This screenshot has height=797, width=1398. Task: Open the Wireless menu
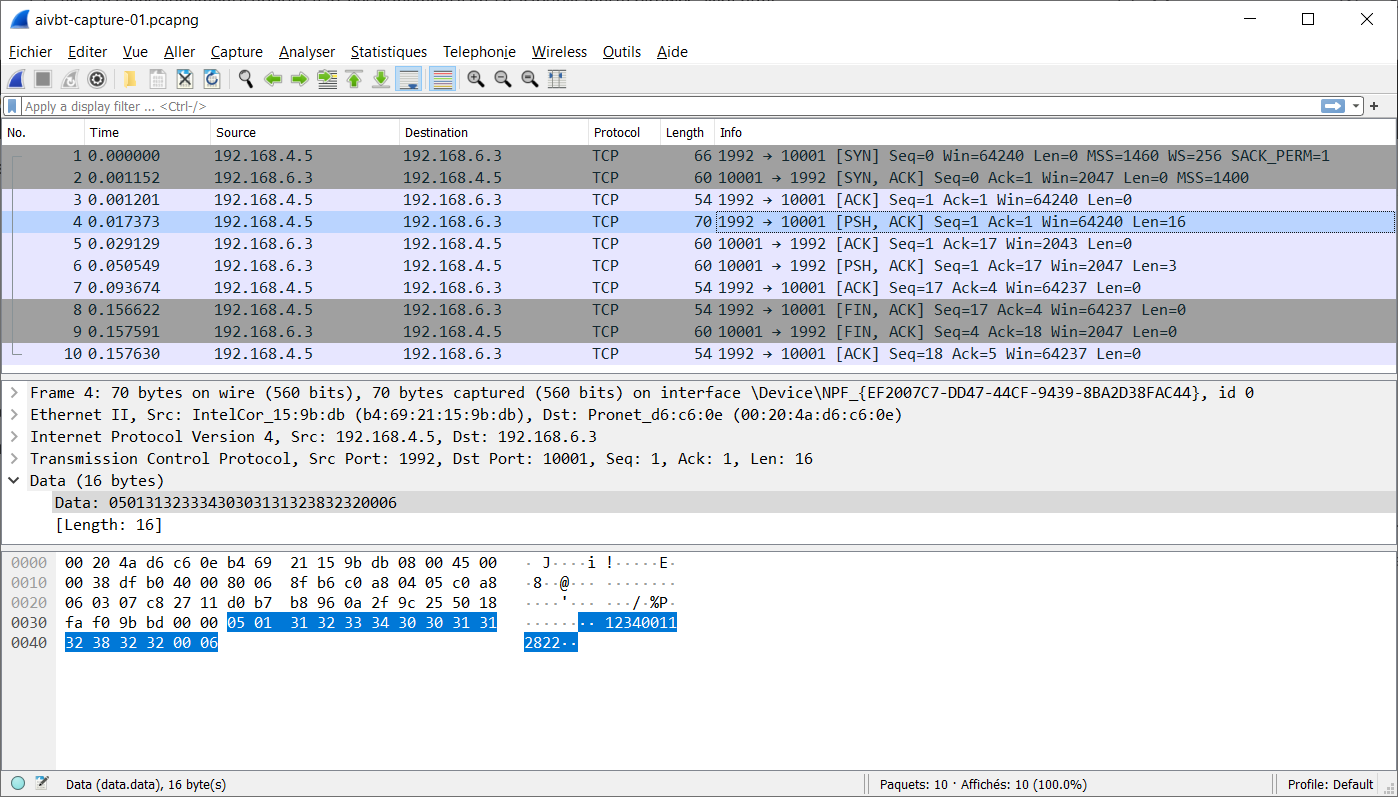click(x=559, y=52)
